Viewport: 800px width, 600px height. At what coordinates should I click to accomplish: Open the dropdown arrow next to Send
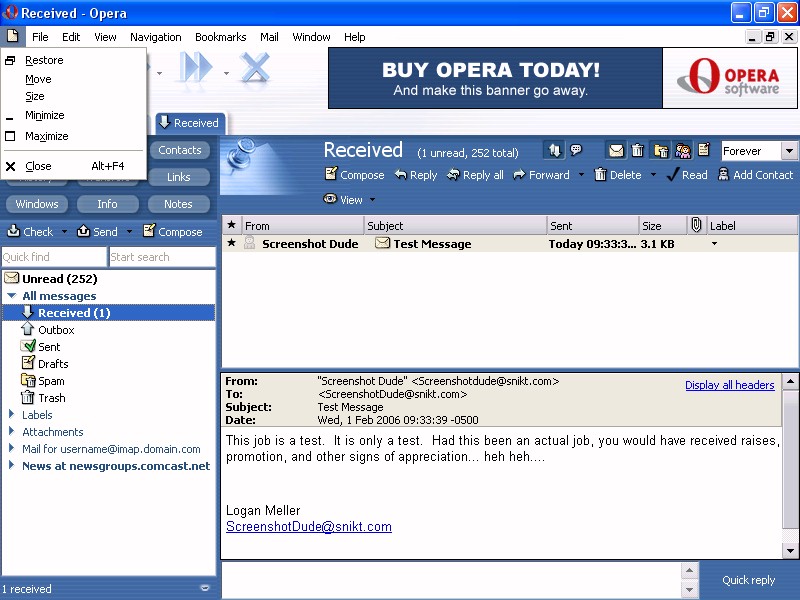[130, 232]
